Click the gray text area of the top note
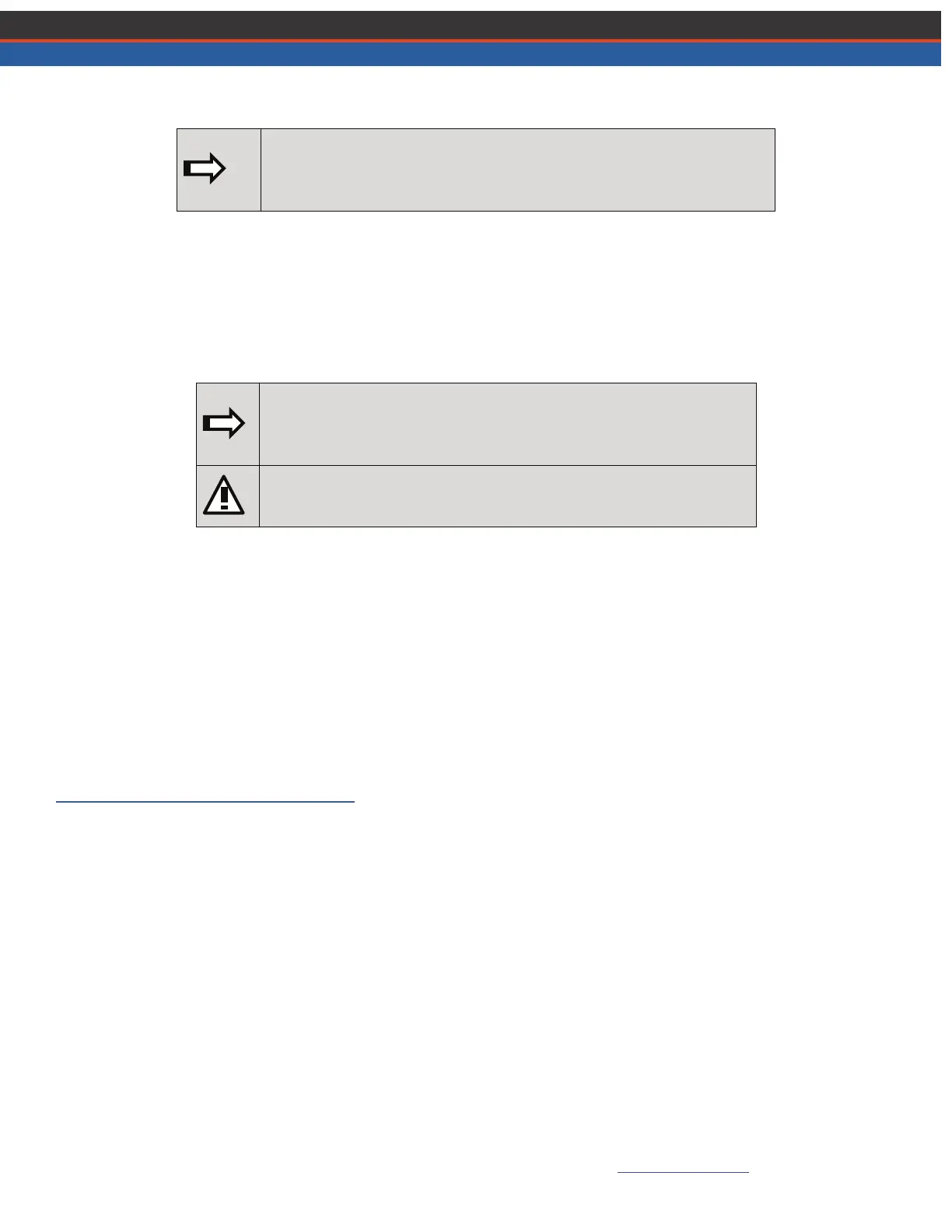Image resolution: width=952 pixels, height=1232 pixels. (x=517, y=170)
